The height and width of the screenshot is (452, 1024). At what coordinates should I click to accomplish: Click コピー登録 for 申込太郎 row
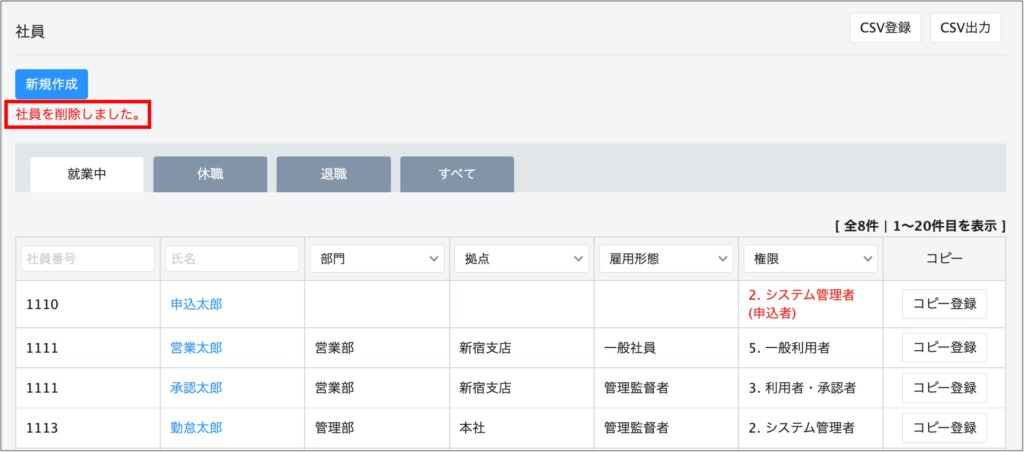pos(944,304)
